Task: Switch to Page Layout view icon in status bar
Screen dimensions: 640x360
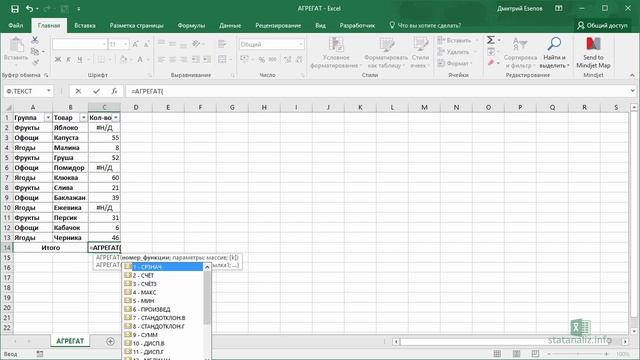Action: (516, 353)
